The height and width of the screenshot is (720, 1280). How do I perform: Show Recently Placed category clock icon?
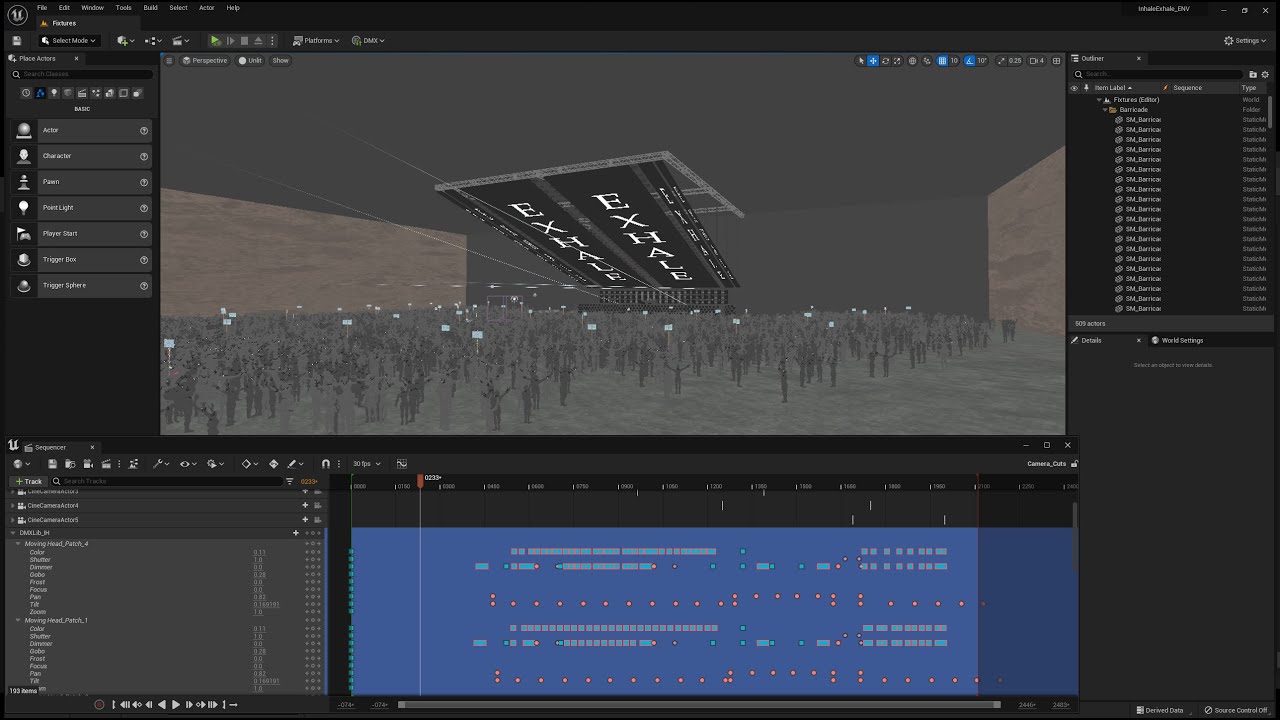click(x=26, y=93)
